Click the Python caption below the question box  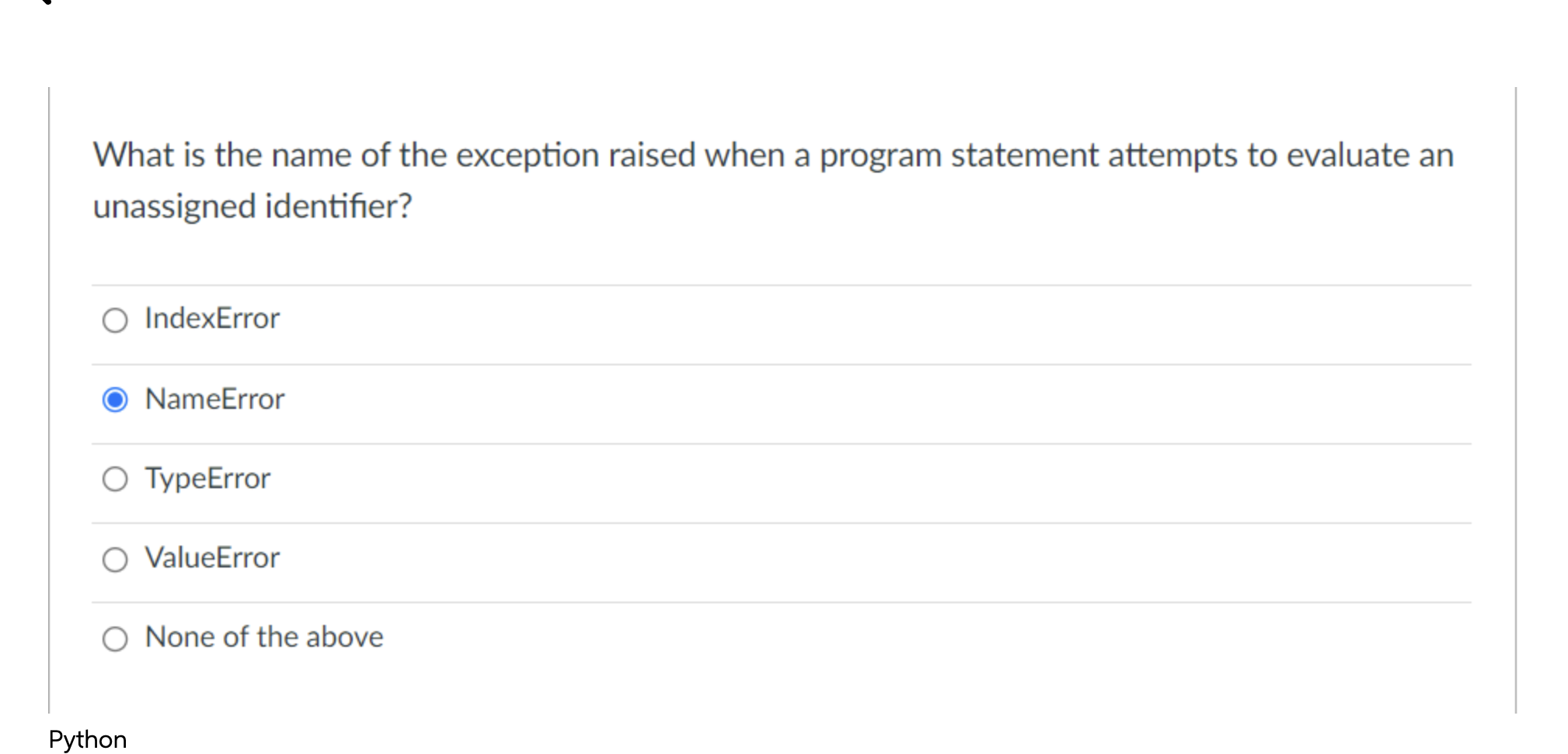click(x=88, y=739)
